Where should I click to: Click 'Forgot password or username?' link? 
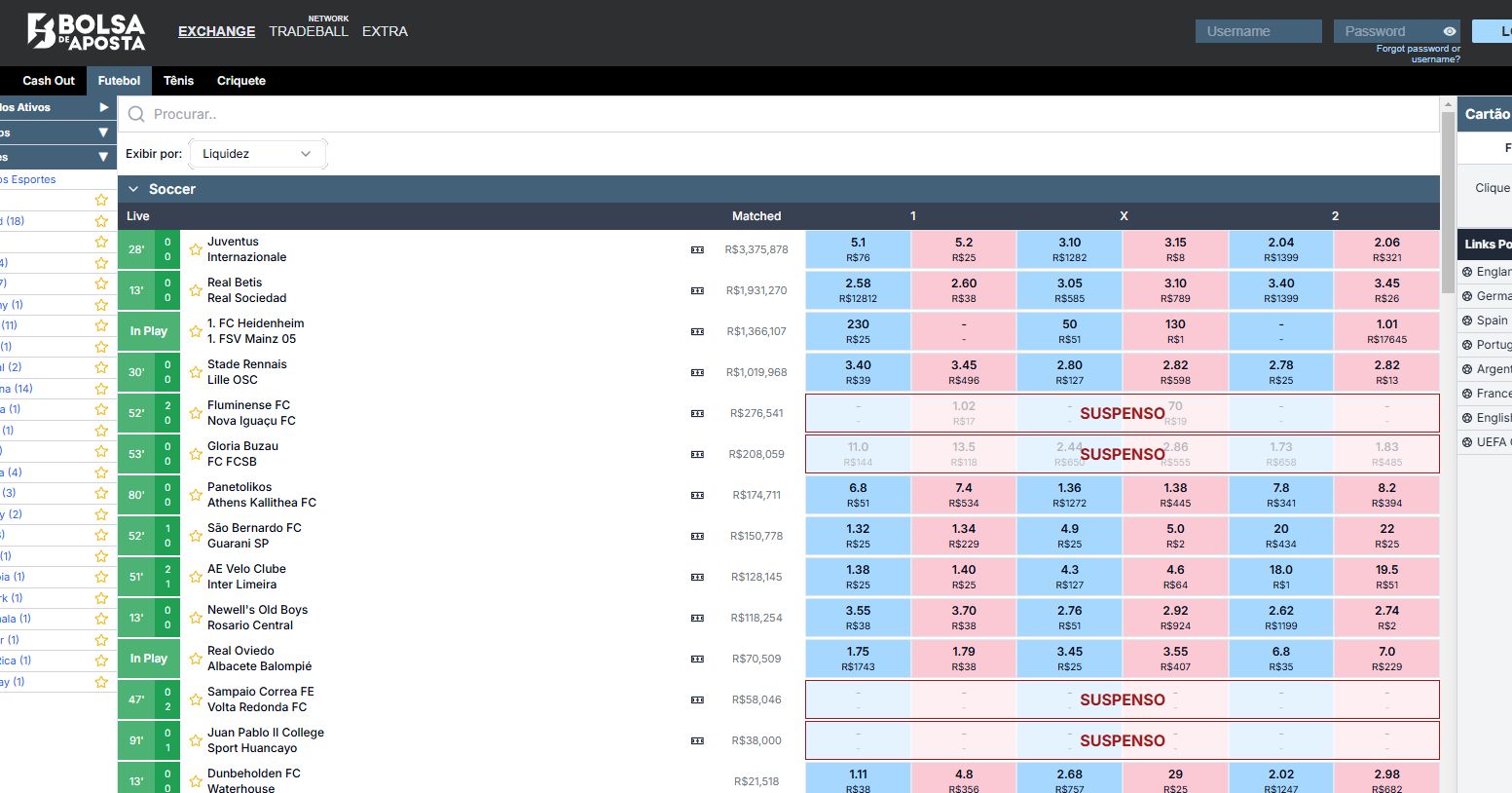[1419, 54]
